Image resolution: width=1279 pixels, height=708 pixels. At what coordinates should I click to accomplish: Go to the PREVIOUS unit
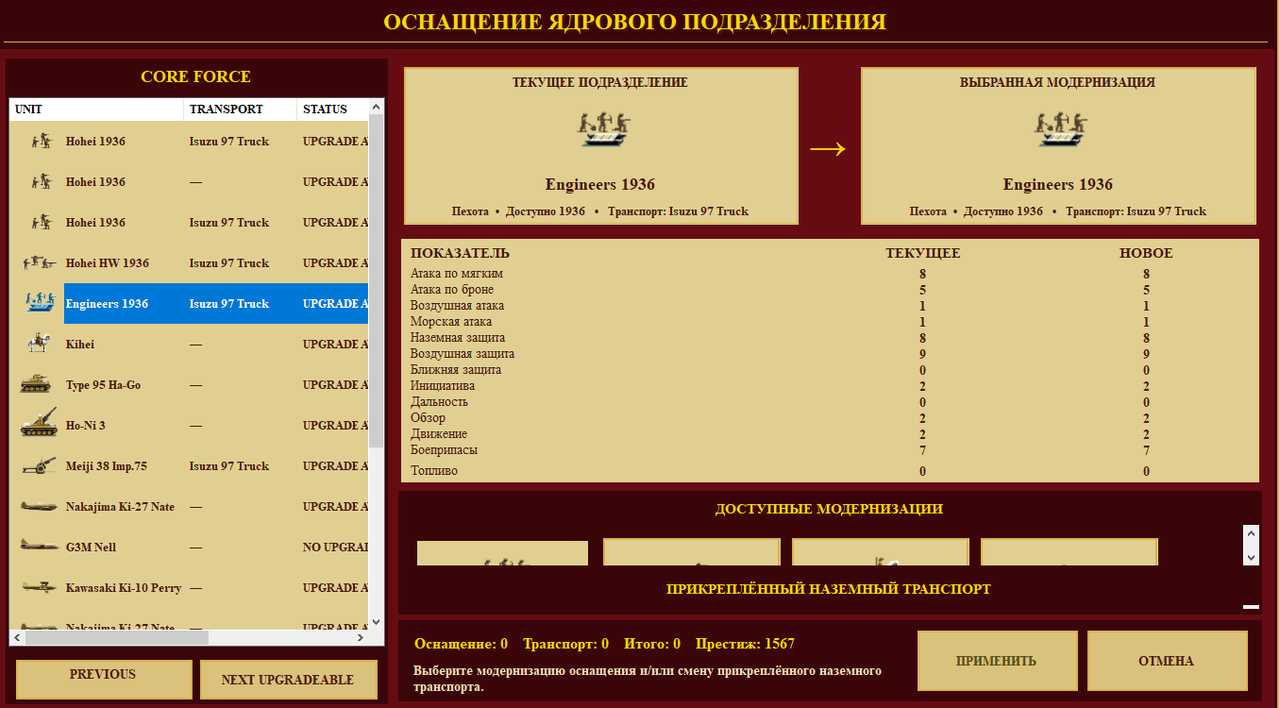click(x=103, y=679)
